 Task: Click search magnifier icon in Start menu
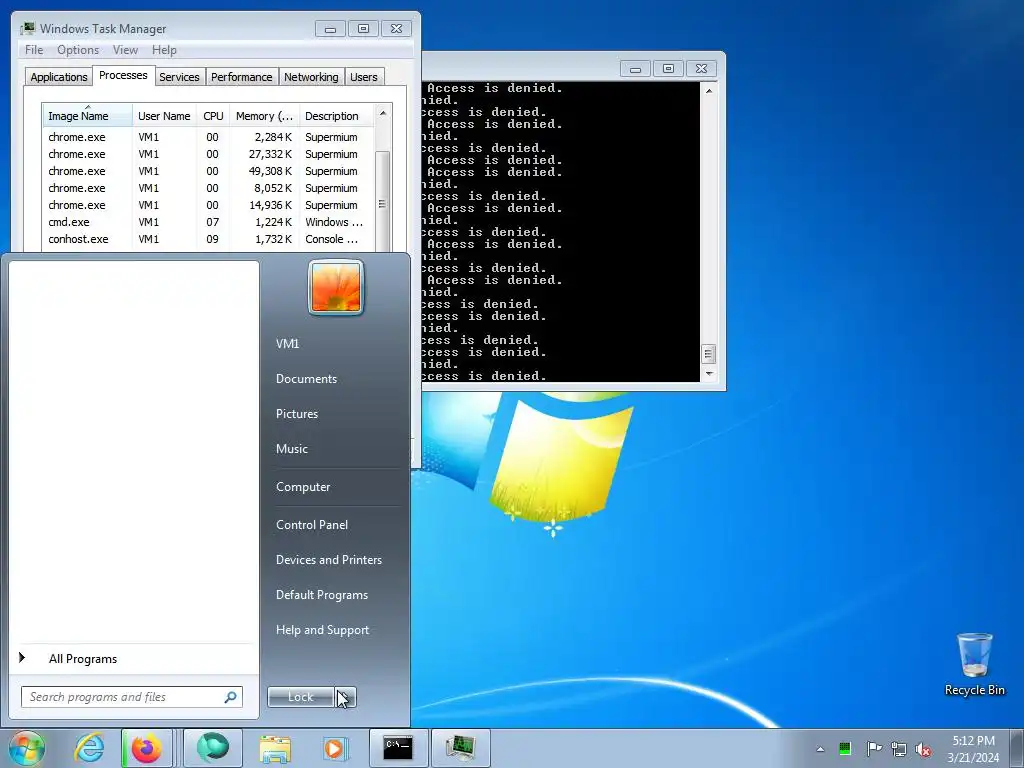click(x=230, y=697)
